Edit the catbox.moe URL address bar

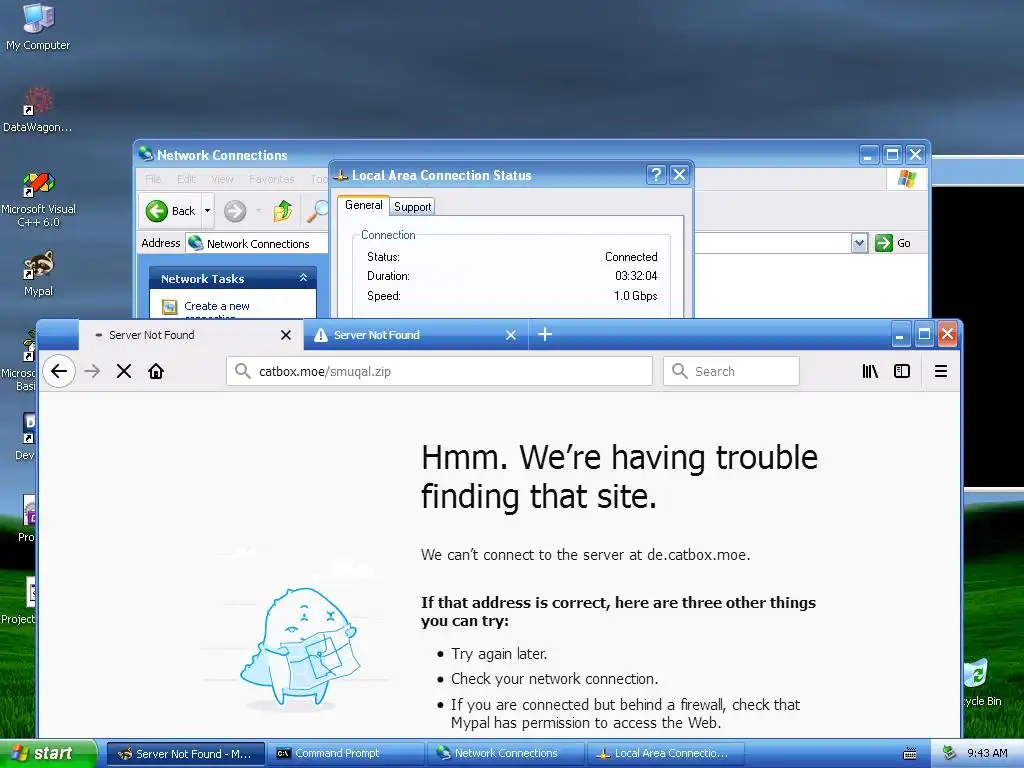[x=440, y=371]
